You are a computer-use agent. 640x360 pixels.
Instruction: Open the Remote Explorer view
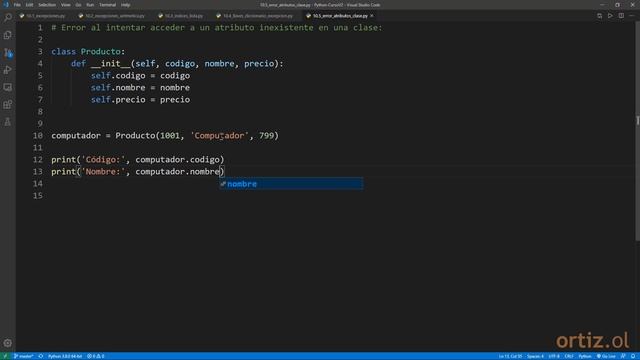8,87
